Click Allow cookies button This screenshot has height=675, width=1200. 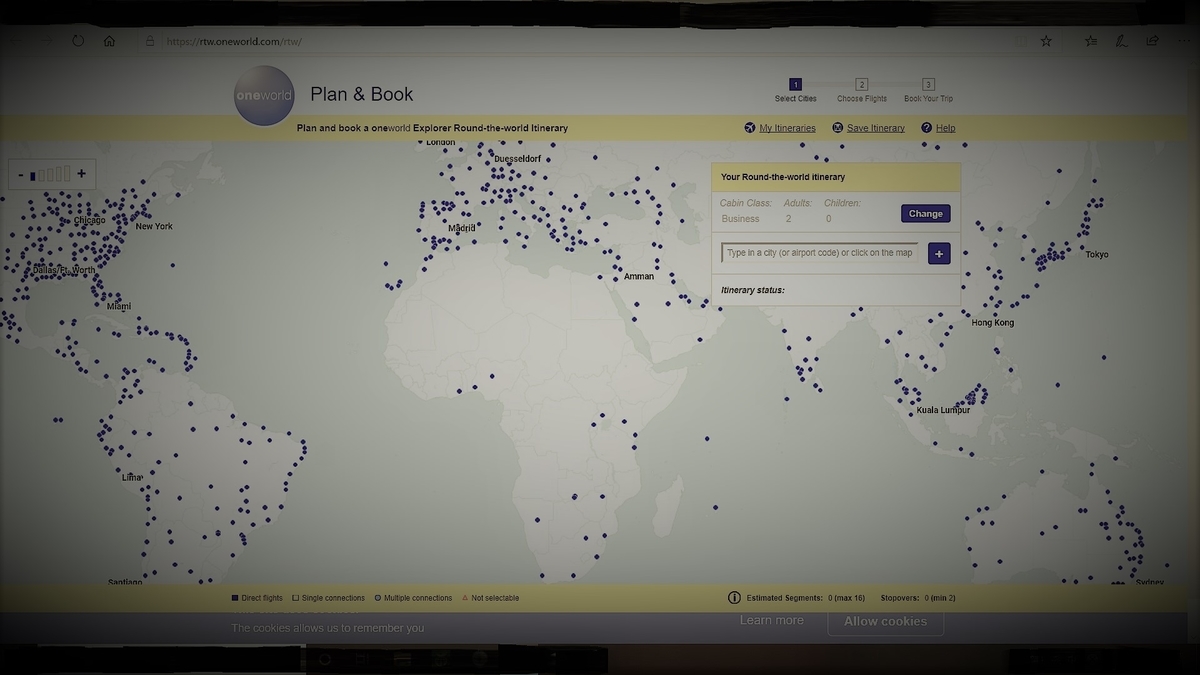point(886,621)
